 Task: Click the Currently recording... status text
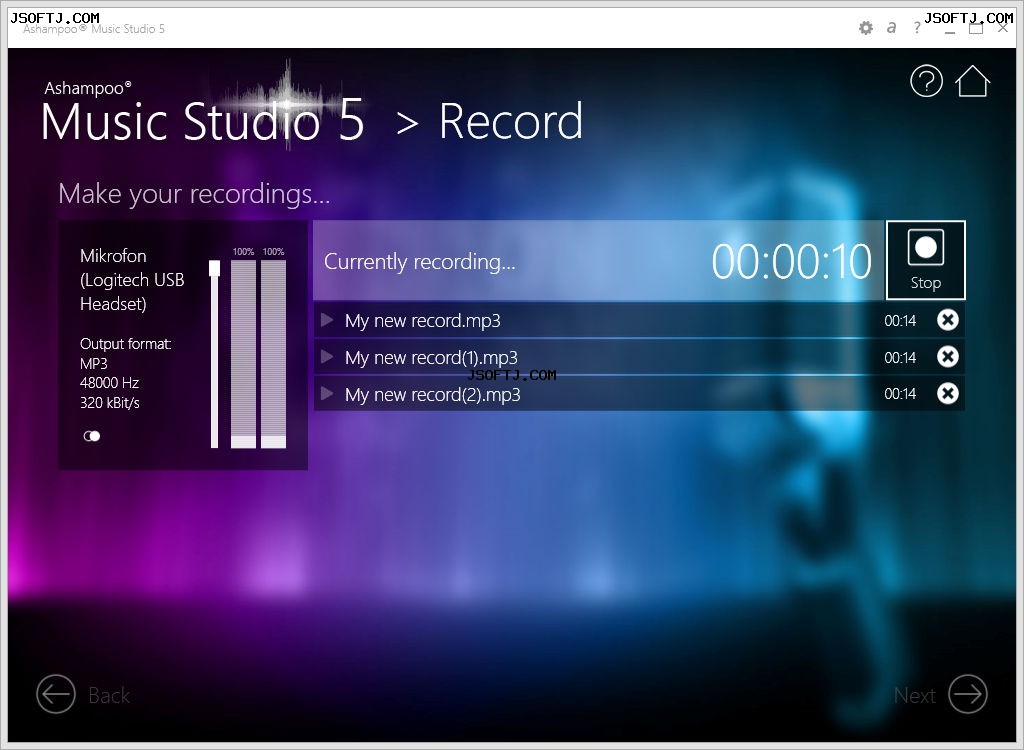click(x=419, y=261)
